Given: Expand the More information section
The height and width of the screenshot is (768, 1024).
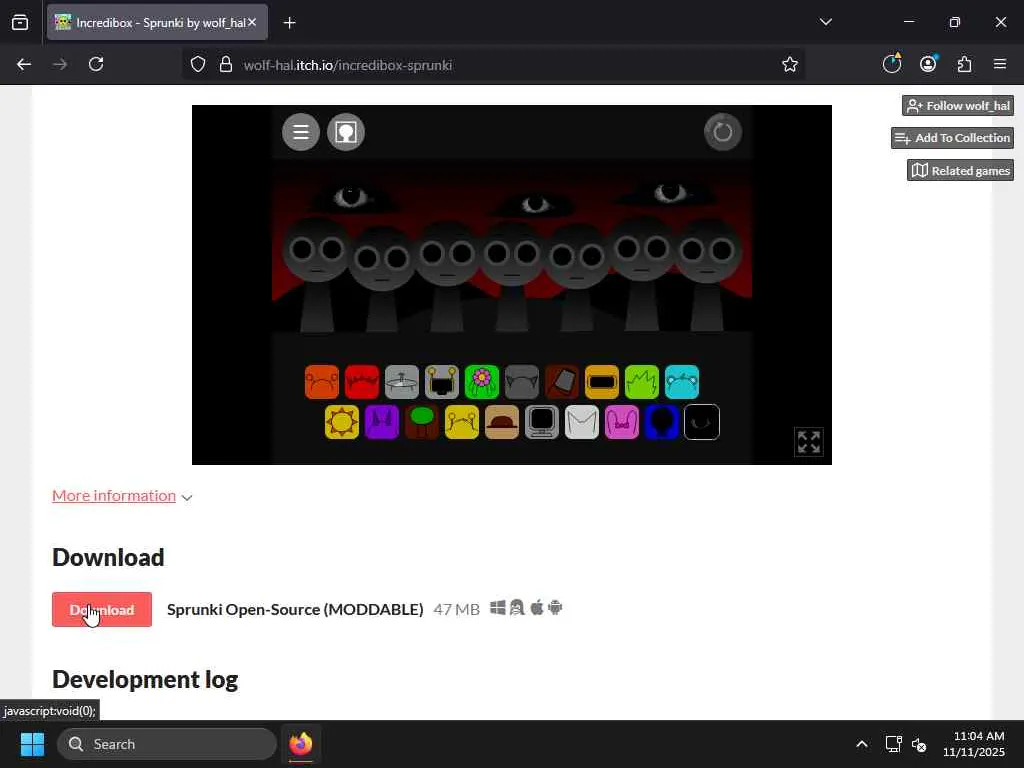Looking at the screenshot, I should pyautogui.click(x=114, y=496).
